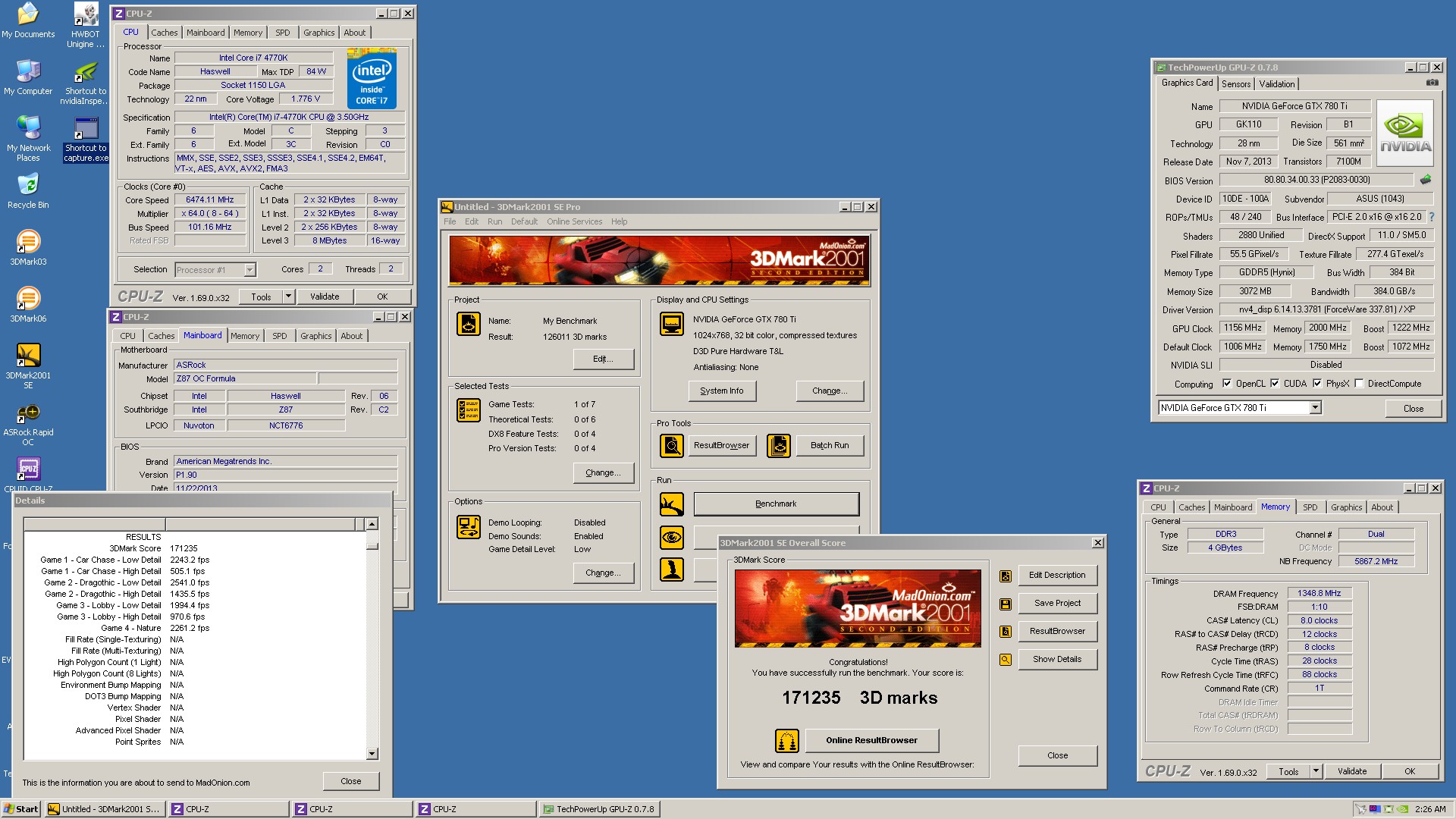Click the ResultBrowser magnifier icon
1456x819 pixels.
(x=671, y=446)
